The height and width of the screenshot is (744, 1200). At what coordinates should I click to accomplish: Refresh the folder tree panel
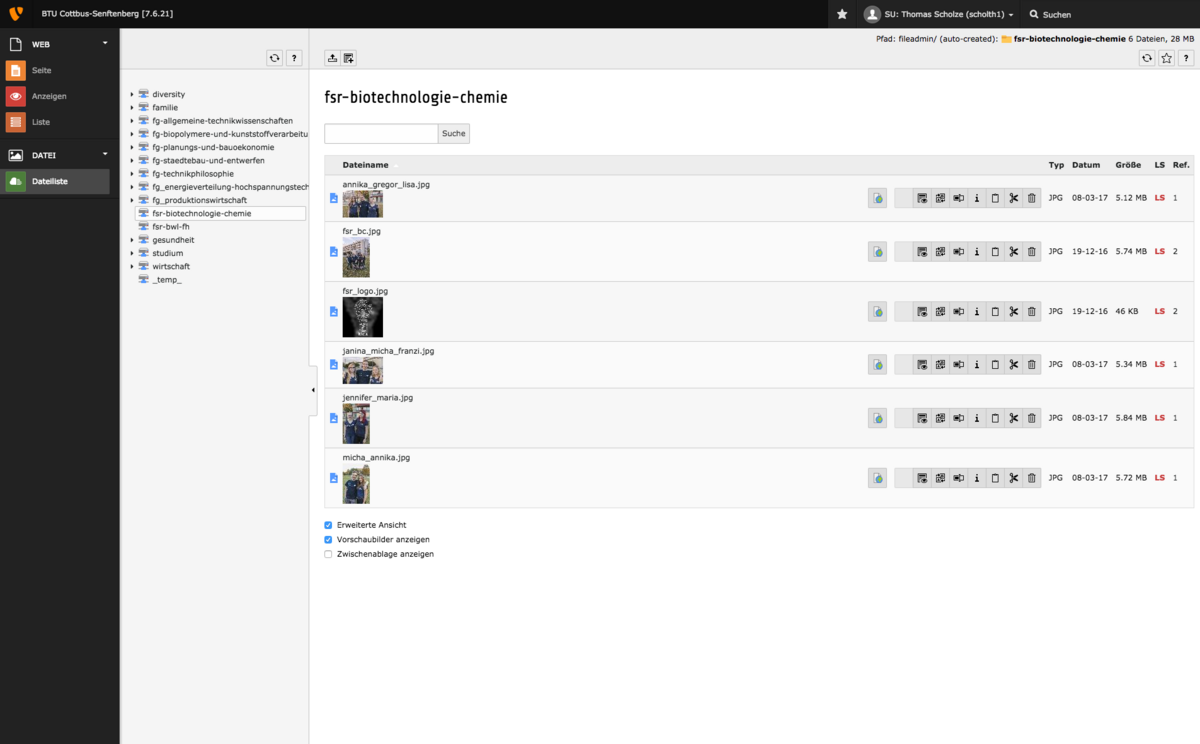274,58
